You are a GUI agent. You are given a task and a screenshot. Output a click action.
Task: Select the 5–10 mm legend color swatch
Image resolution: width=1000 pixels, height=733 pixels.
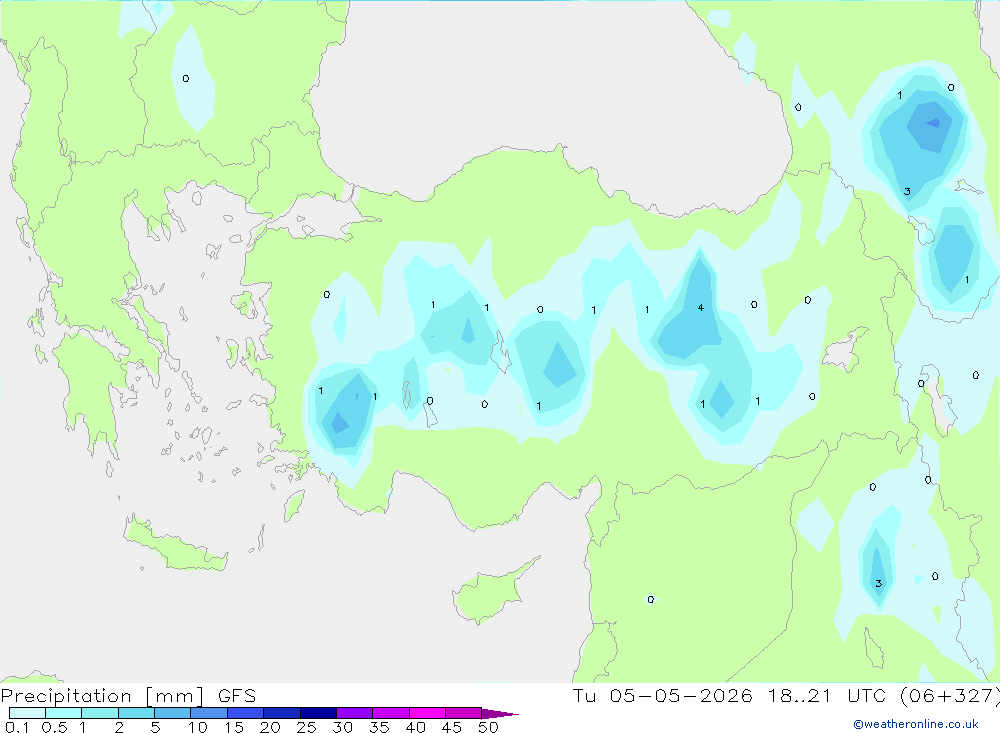[172, 713]
